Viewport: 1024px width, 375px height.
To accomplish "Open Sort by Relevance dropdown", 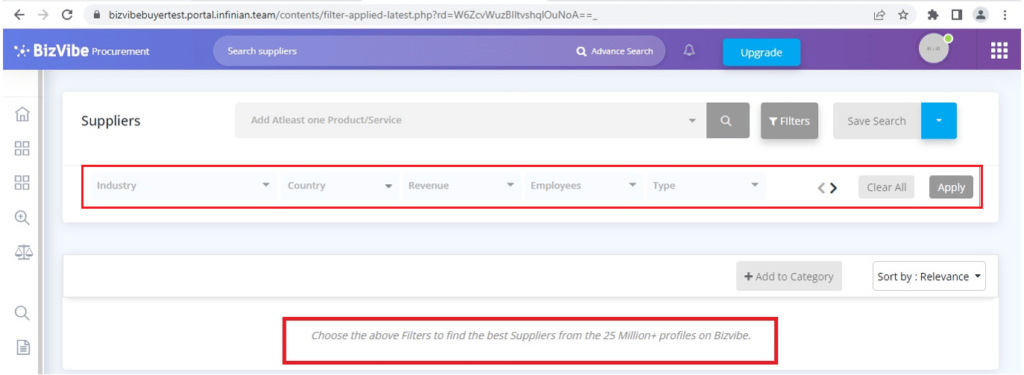I will [929, 276].
